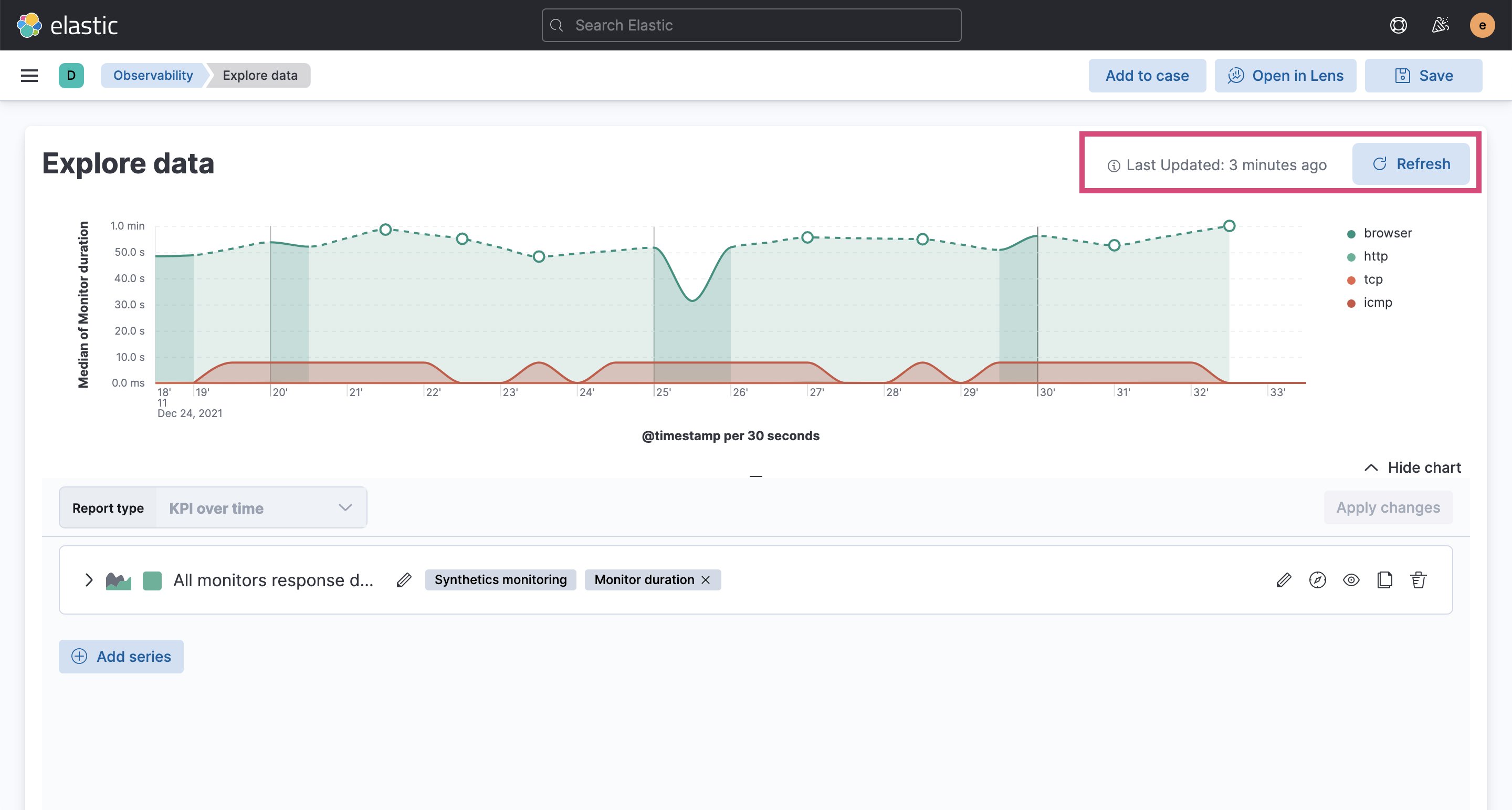This screenshot has height=810, width=1512.
Task: Focus the Search Elastic field
Action: [751, 25]
